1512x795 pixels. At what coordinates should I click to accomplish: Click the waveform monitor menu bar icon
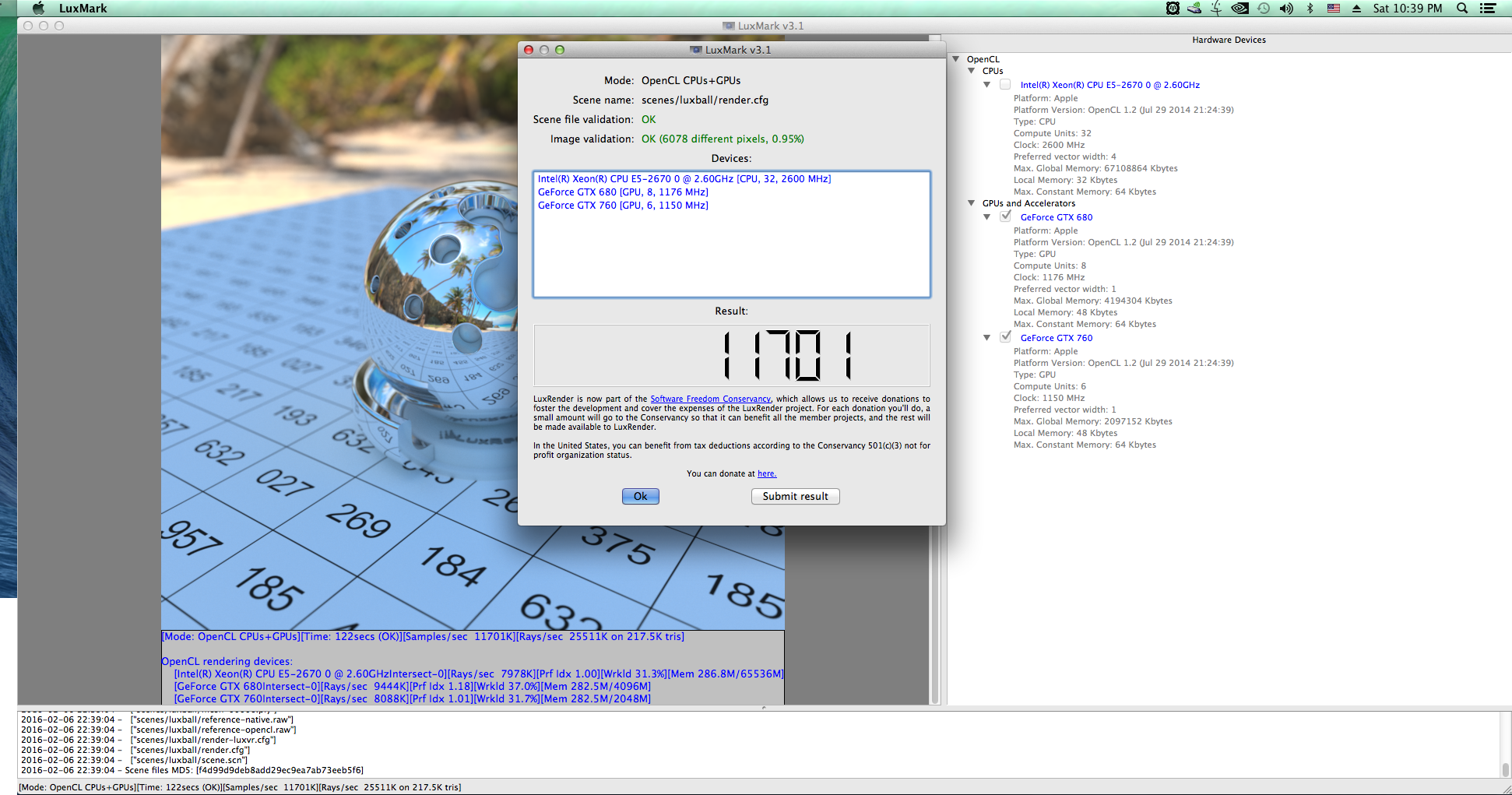point(1173,9)
